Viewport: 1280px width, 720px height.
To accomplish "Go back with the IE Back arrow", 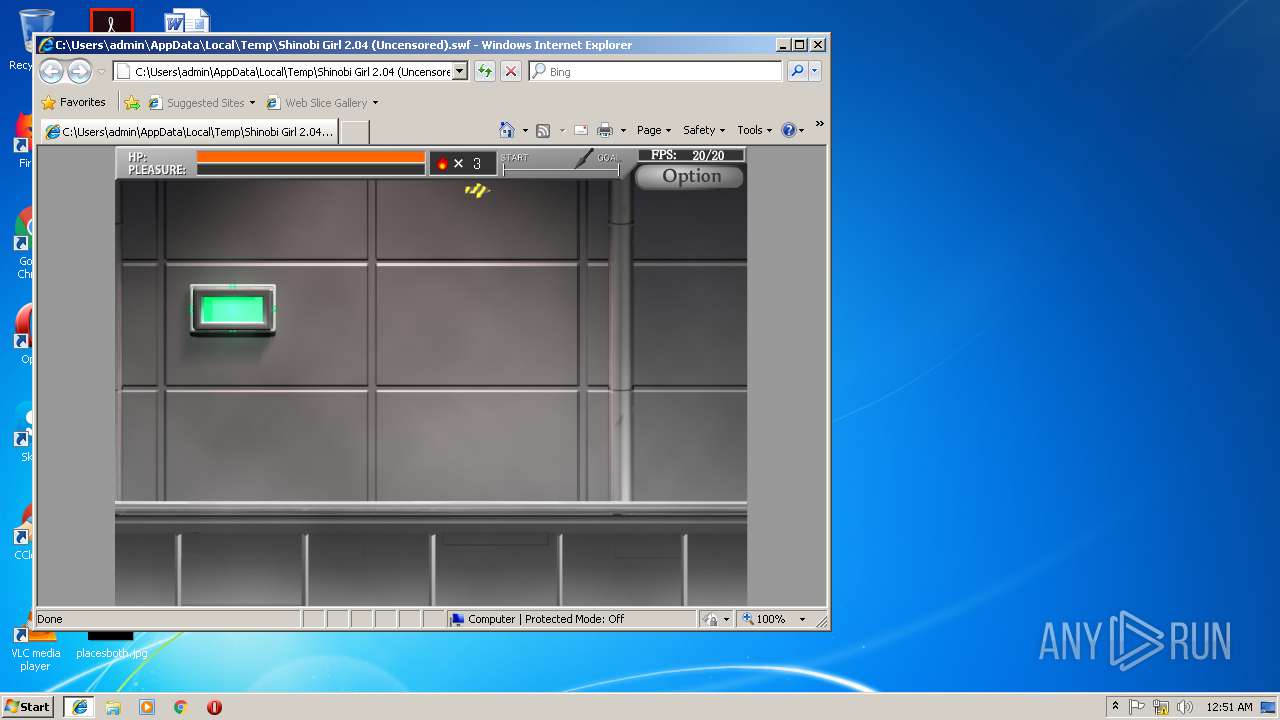I will [52, 71].
